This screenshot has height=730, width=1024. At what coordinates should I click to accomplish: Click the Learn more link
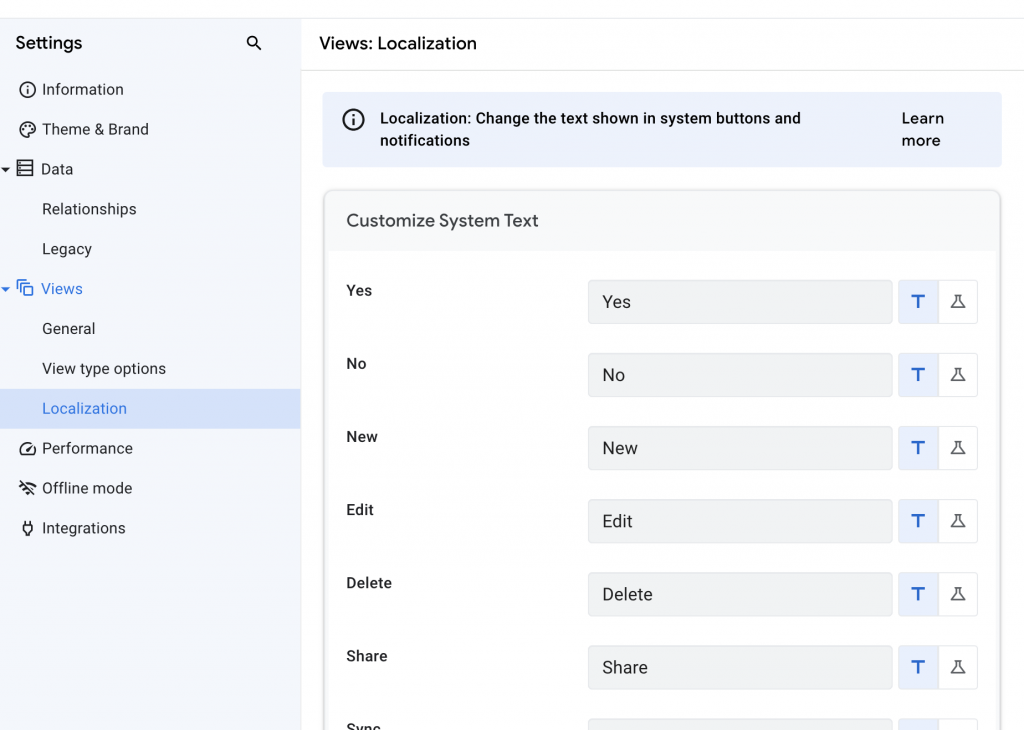tap(921, 129)
